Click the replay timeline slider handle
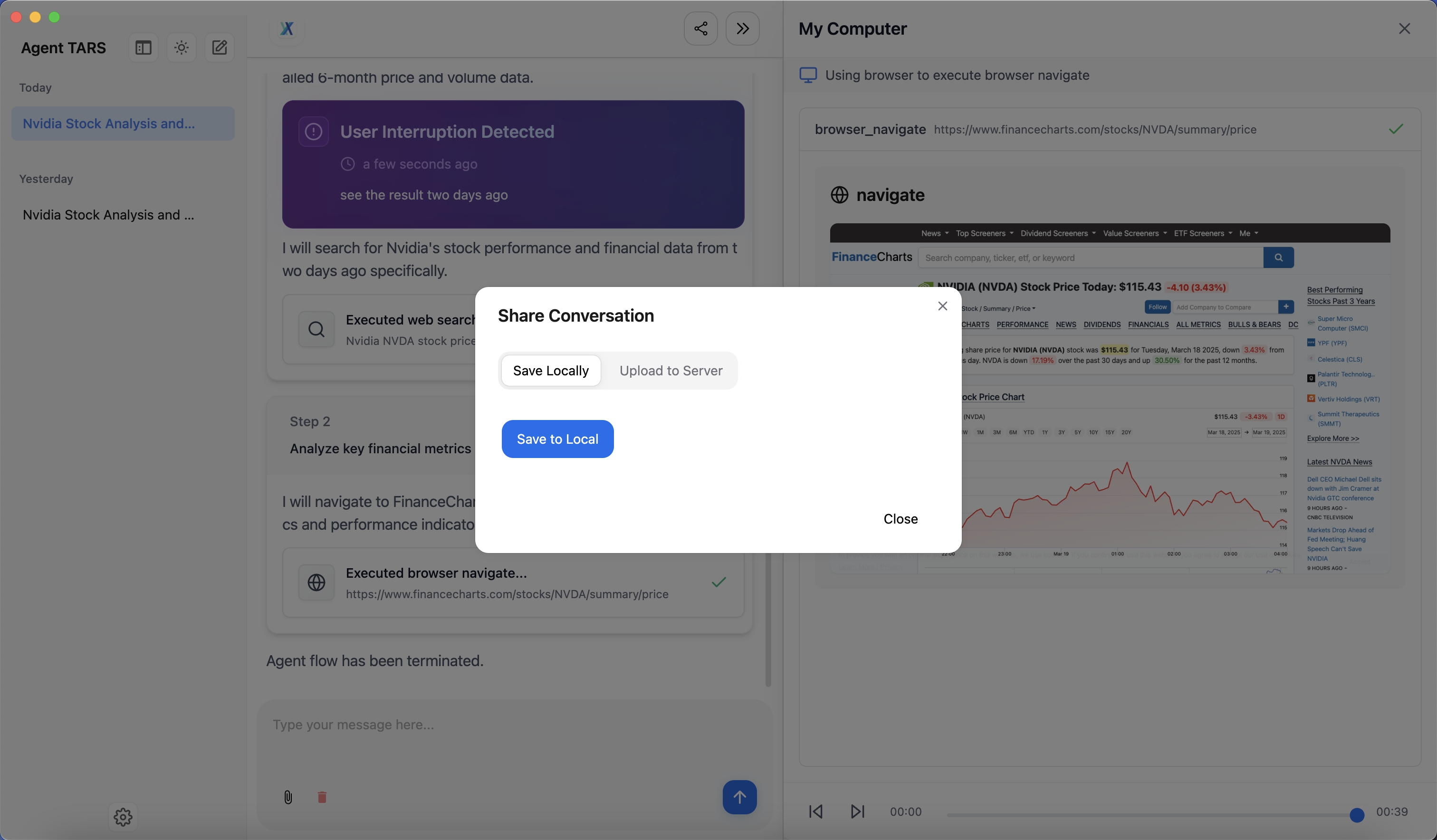 [1357, 815]
